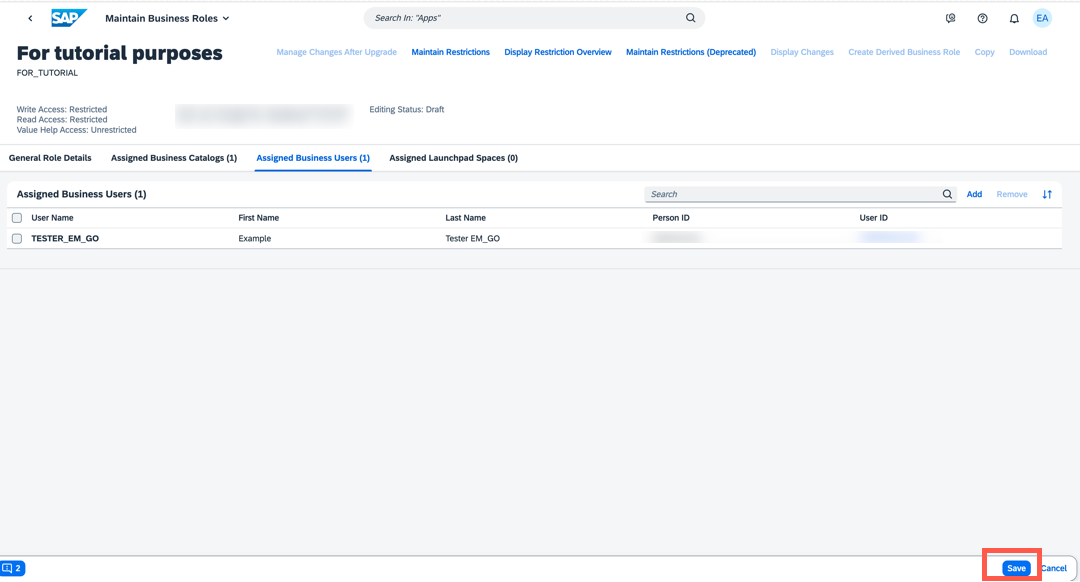1080x582 pixels.
Task: Click Add to assign a business user
Action: (x=974, y=194)
